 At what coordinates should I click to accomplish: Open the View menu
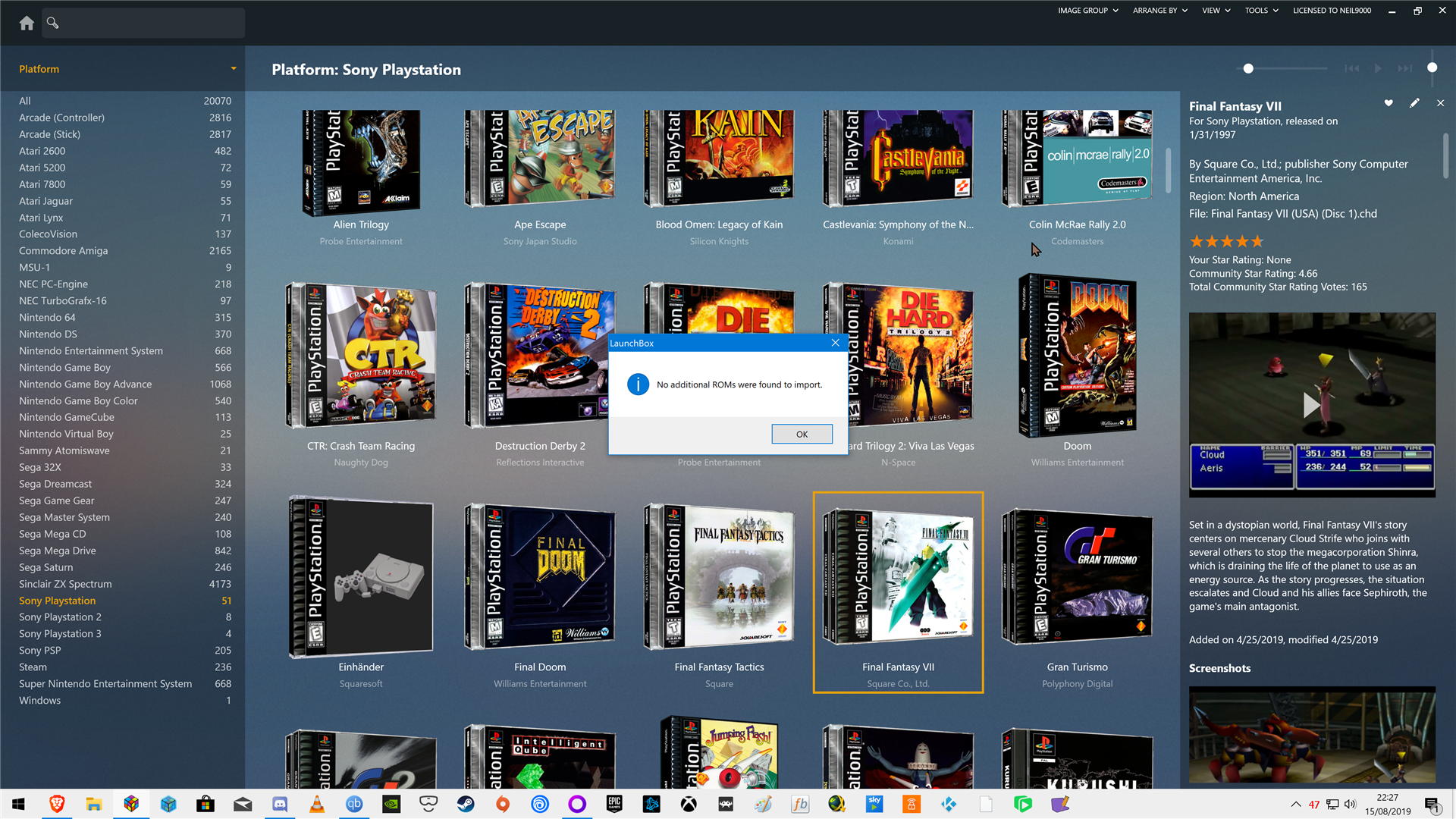1216,11
